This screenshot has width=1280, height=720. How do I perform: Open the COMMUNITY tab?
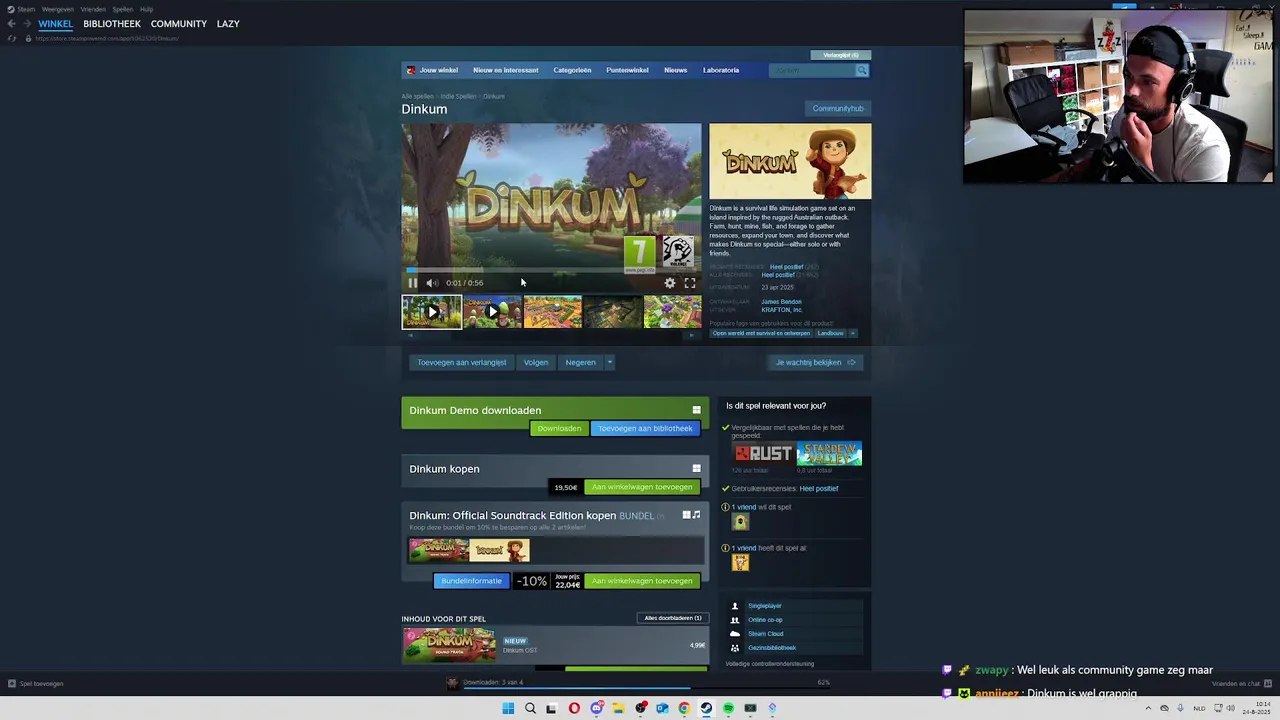click(179, 23)
